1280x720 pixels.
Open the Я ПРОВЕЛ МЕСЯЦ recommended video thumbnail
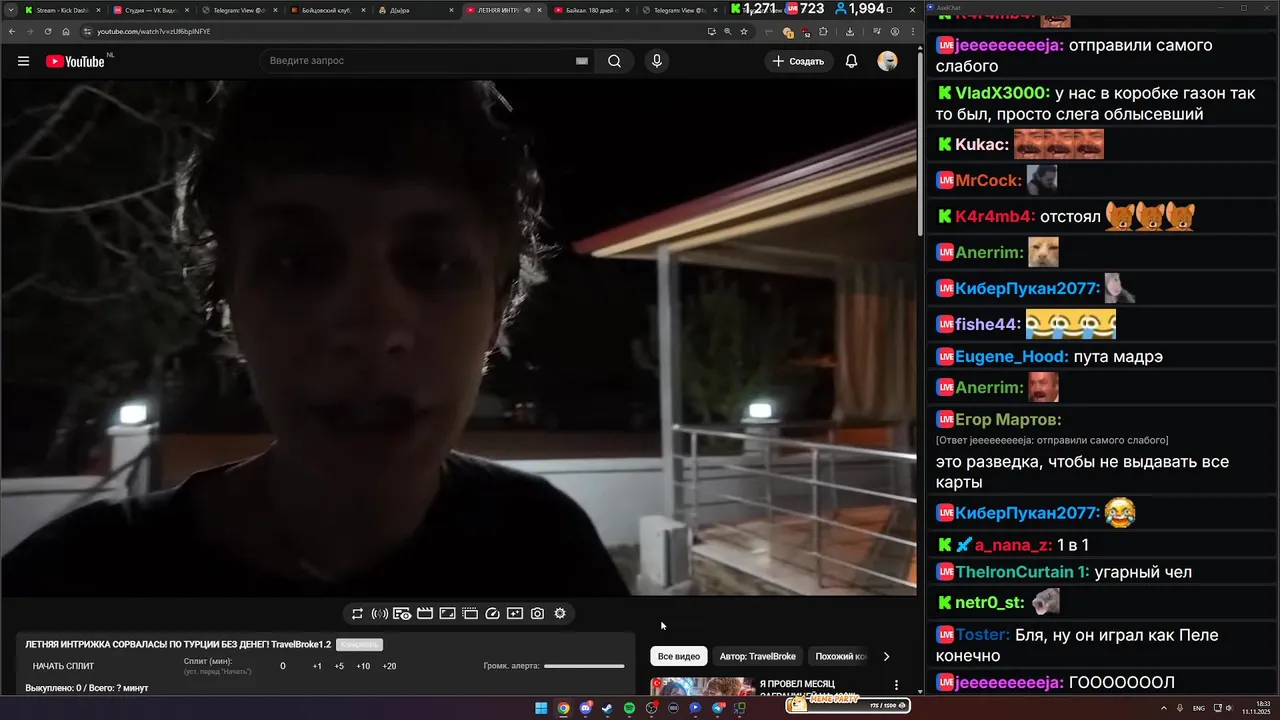point(702,687)
